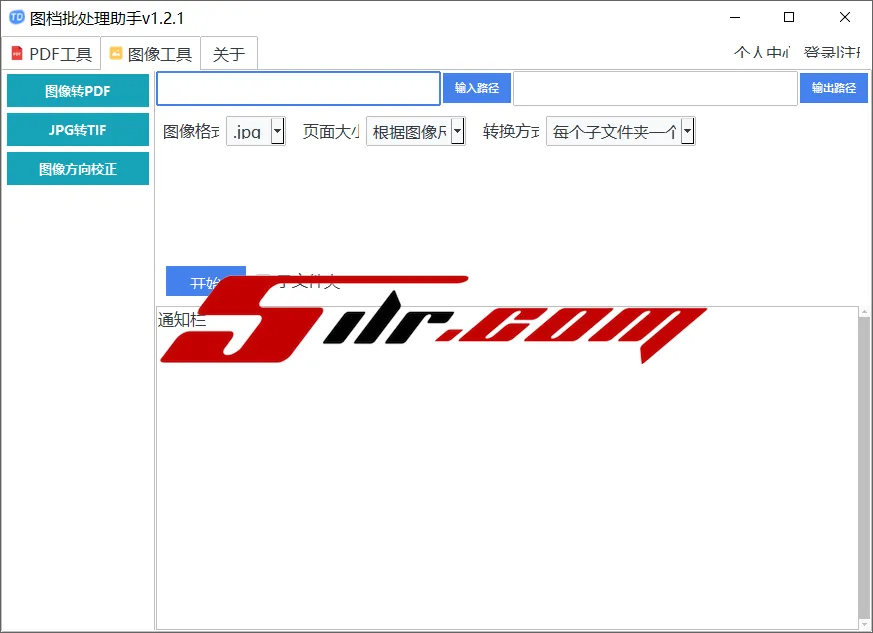Select the JPG转TIF function
This screenshot has width=873, height=633.
[x=78, y=130]
